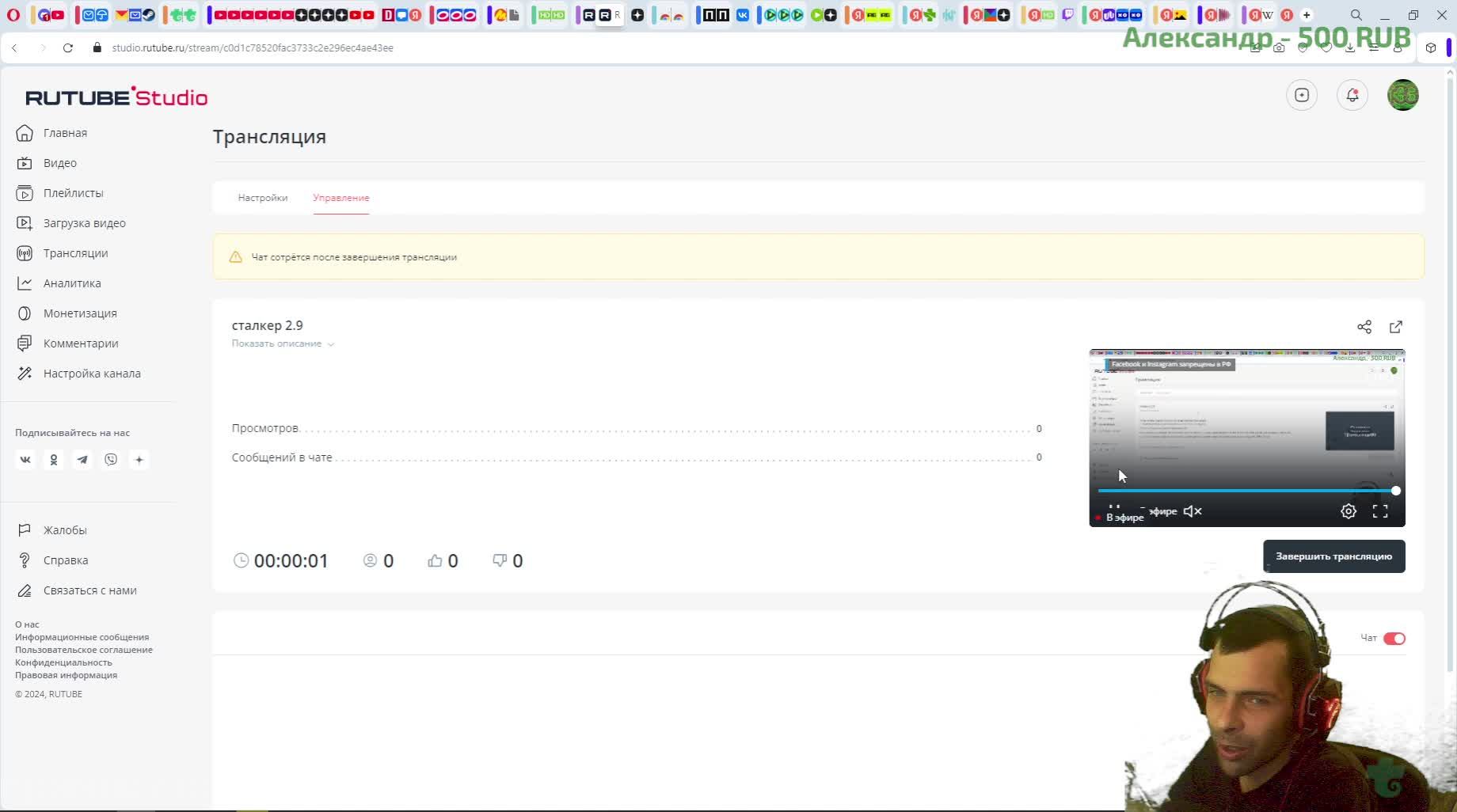Open Комментарии in the sidebar
Image resolution: width=1457 pixels, height=812 pixels.
coord(81,343)
